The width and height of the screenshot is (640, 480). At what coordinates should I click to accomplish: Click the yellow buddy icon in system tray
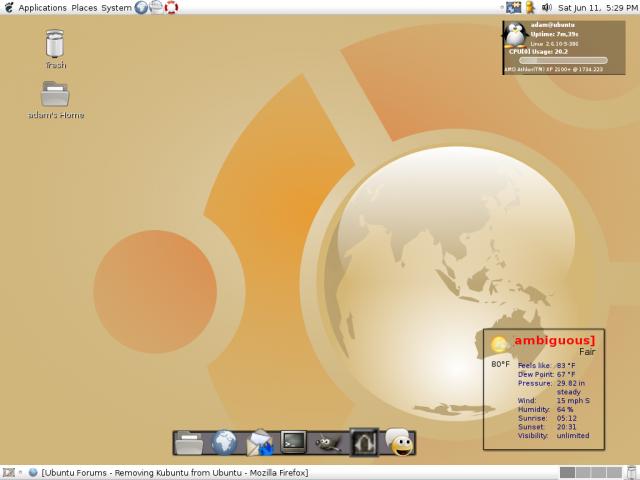click(530, 8)
